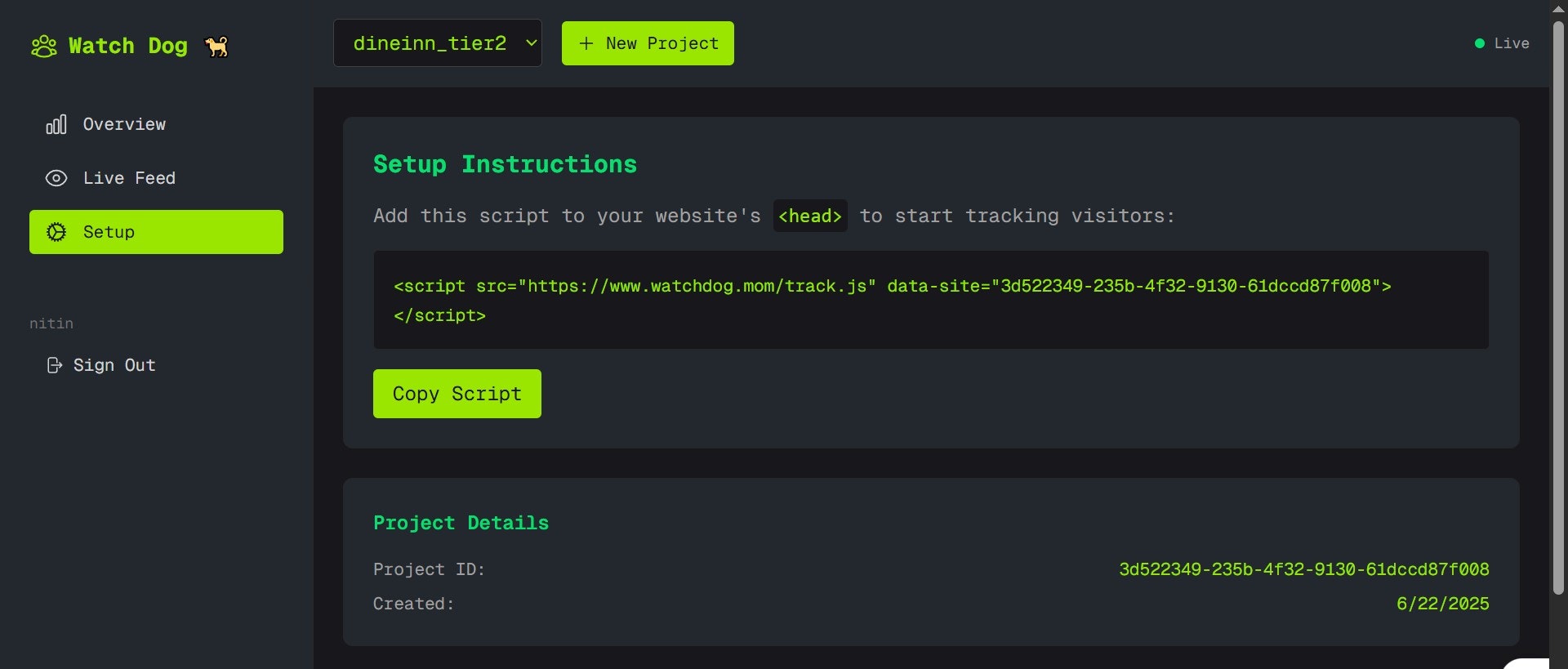The width and height of the screenshot is (1568, 669).
Task: Click the <head> code tag
Action: [x=810, y=216]
